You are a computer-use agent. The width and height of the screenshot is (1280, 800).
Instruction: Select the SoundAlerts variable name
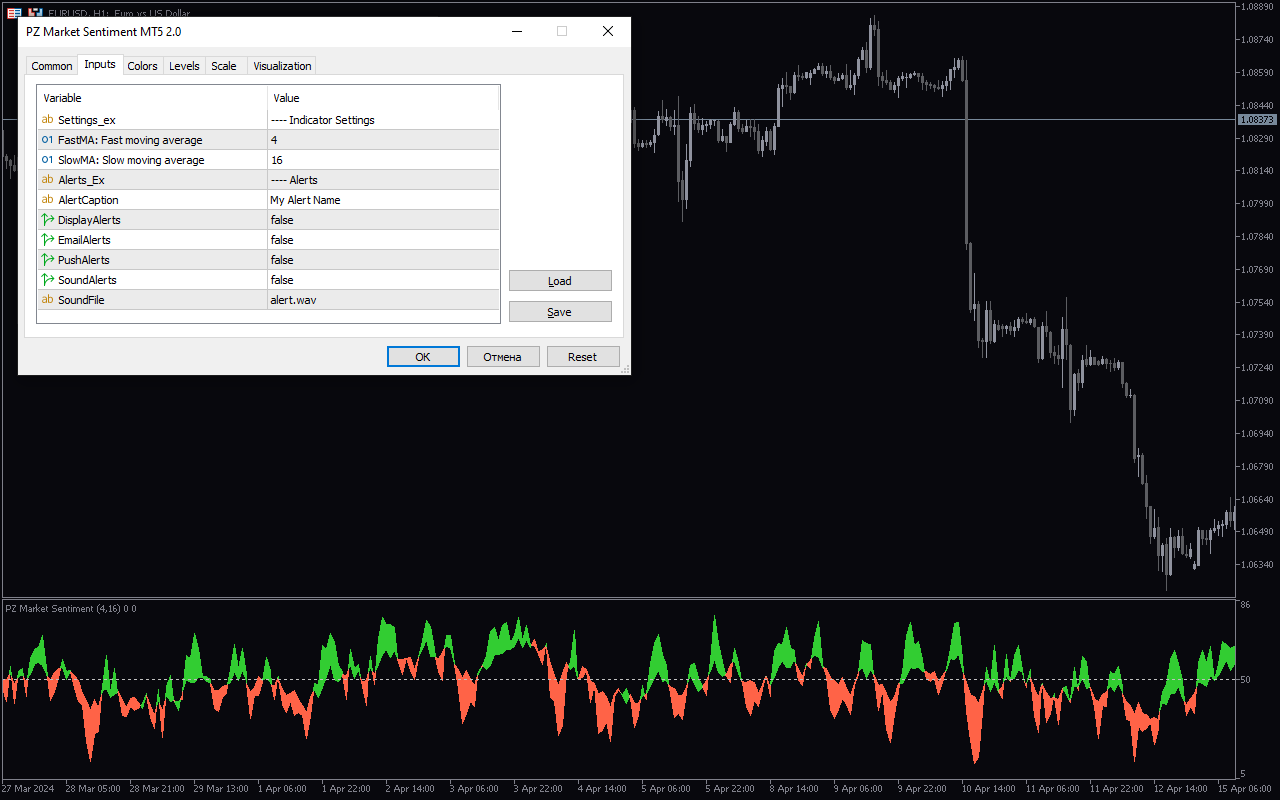tap(87, 280)
